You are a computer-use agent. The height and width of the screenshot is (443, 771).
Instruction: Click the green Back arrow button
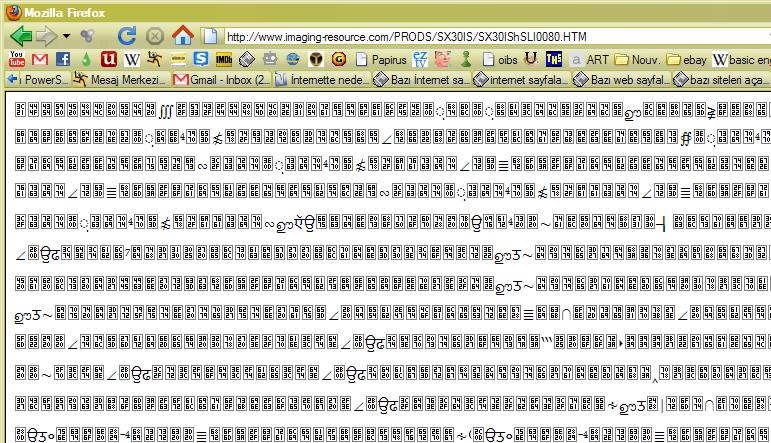click(19, 36)
